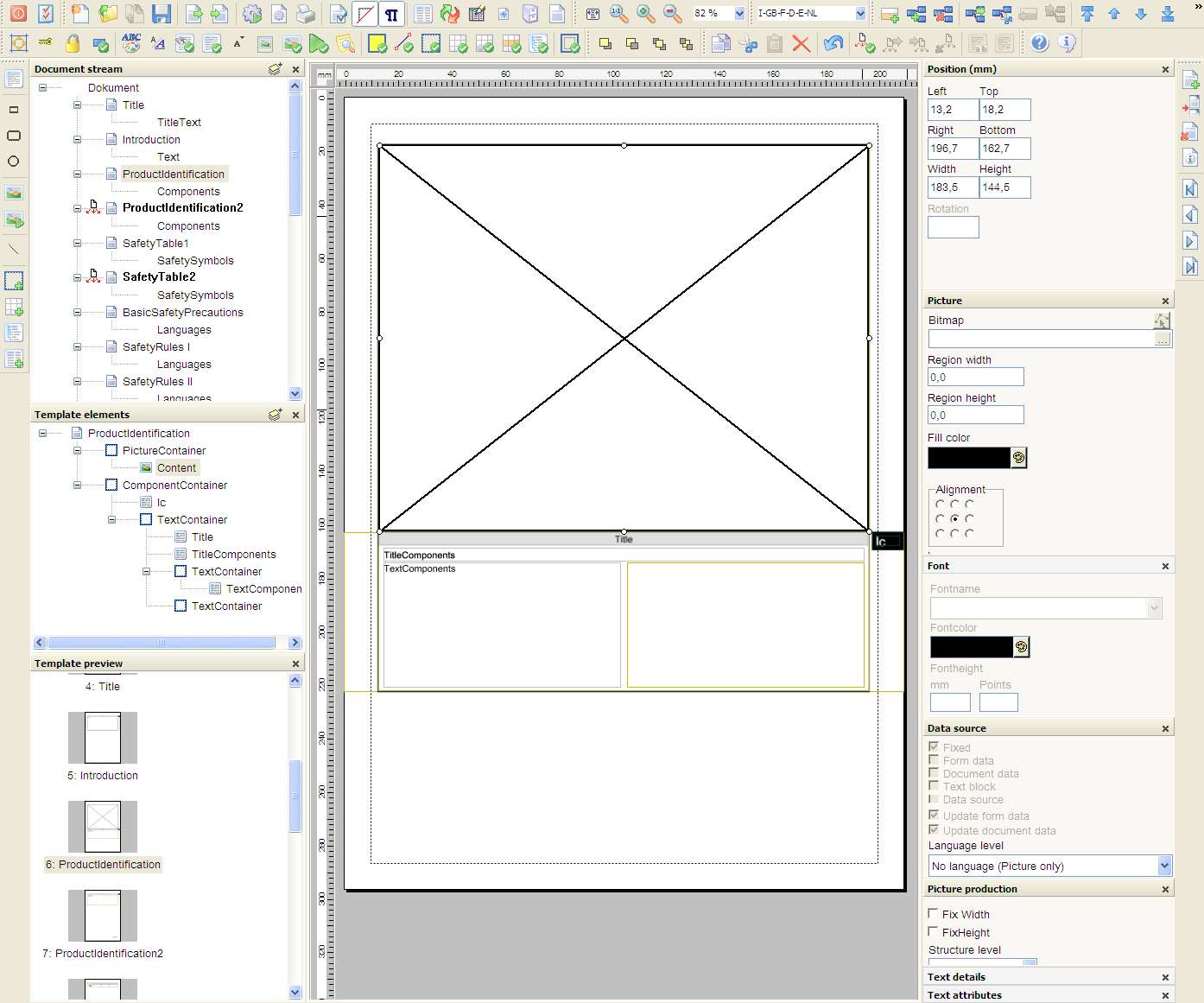Click the Bitmap browse ellipsis button
1204x1003 pixels.
pyautogui.click(x=1163, y=340)
